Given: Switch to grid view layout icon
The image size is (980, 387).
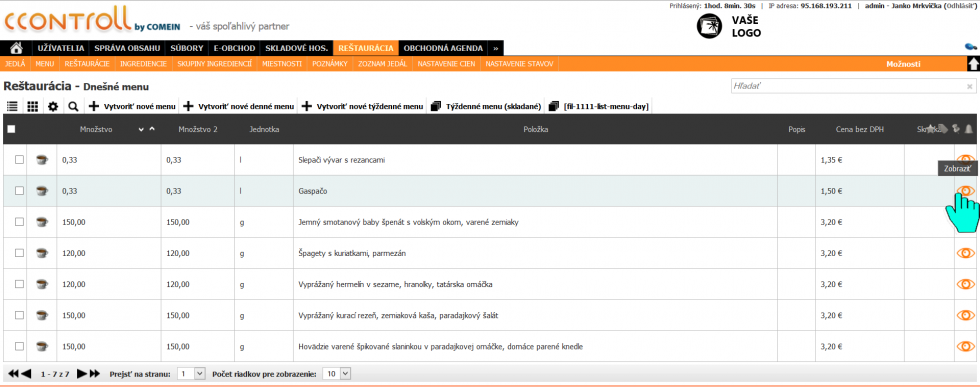Looking at the screenshot, I should (x=32, y=107).
